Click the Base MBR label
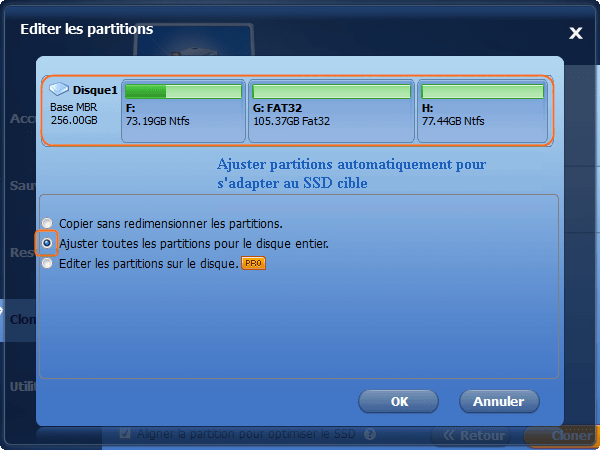 [73, 107]
